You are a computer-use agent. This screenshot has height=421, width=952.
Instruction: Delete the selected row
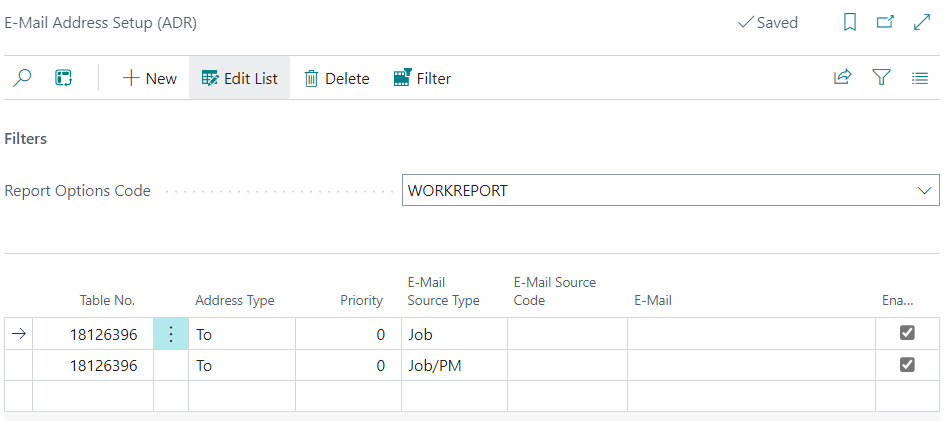click(337, 78)
